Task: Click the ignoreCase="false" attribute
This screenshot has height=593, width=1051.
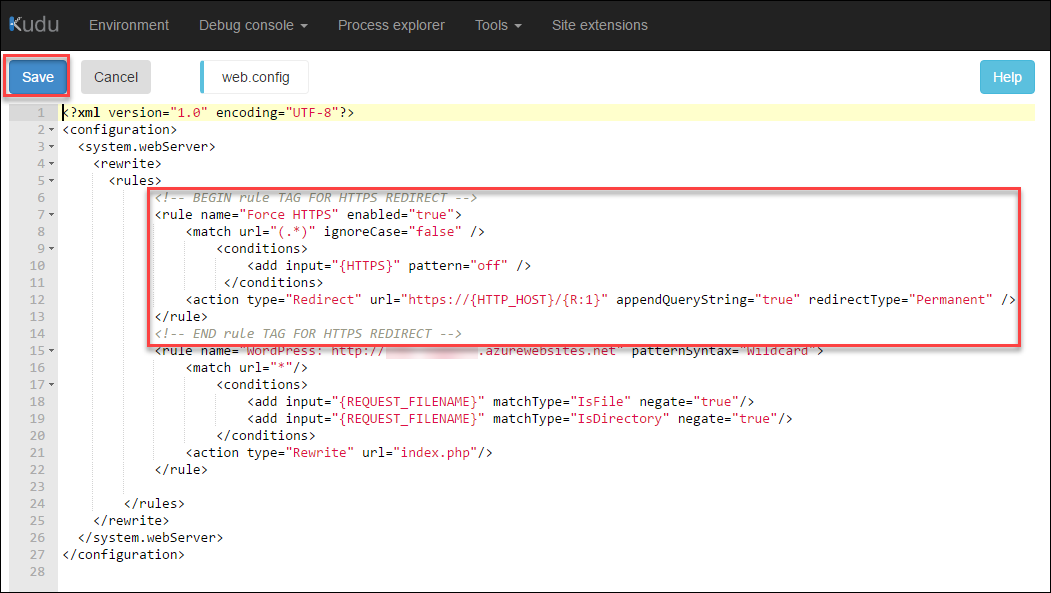Action: click(x=393, y=232)
